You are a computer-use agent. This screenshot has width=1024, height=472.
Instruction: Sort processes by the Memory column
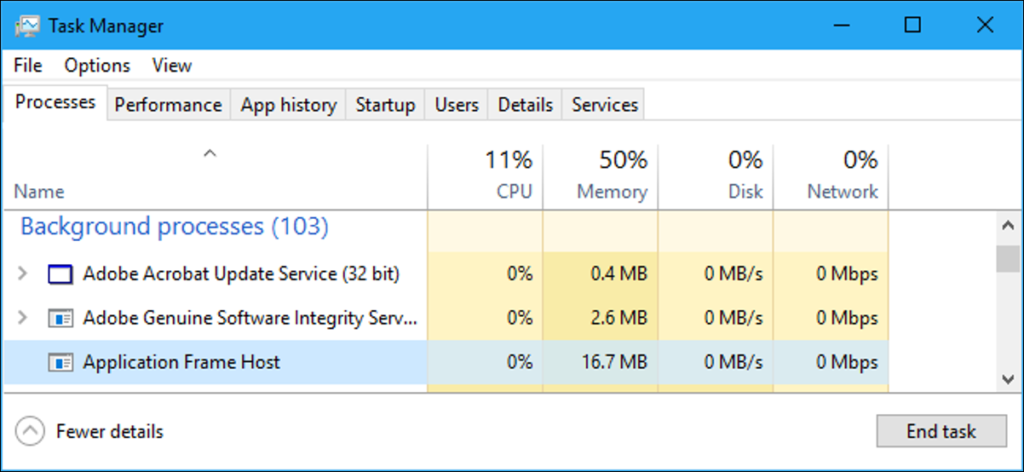(x=611, y=175)
